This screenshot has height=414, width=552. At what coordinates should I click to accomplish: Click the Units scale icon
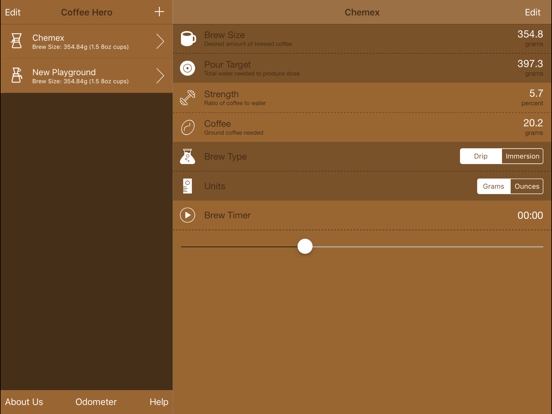[188, 186]
